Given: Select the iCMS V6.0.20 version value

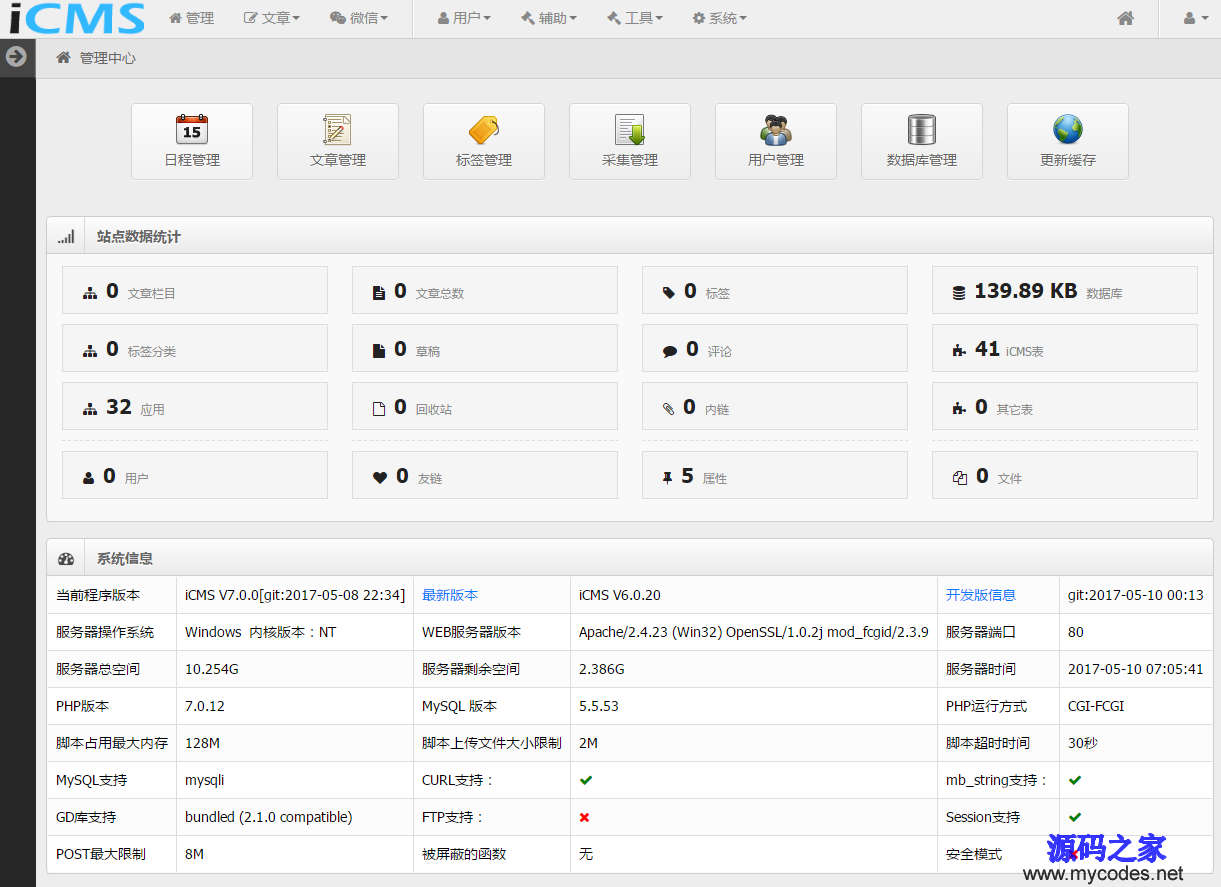Looking at the screenshot, I should click(x=620, y=595).
